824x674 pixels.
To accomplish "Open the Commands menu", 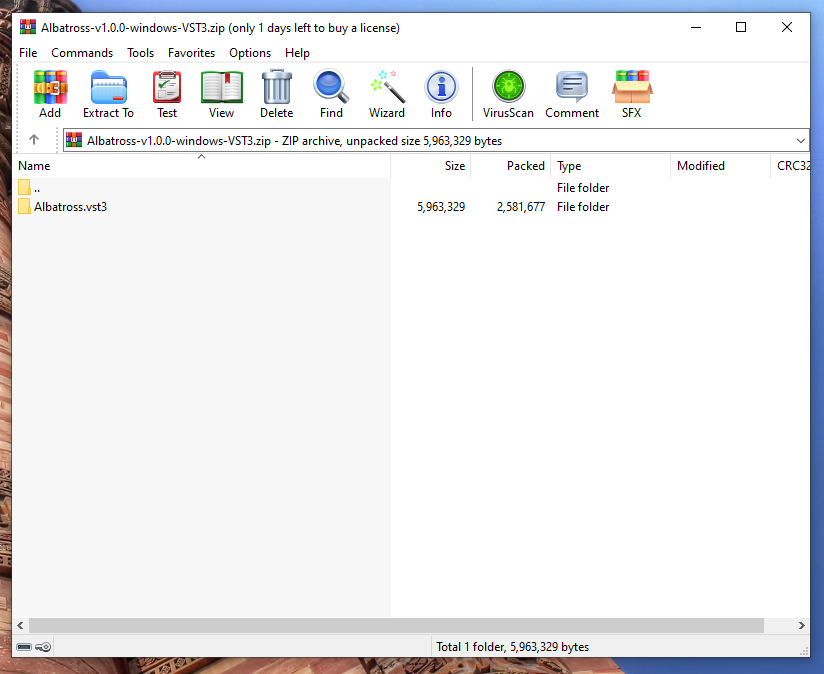I will pyautogui.click(x=82, y=53).
